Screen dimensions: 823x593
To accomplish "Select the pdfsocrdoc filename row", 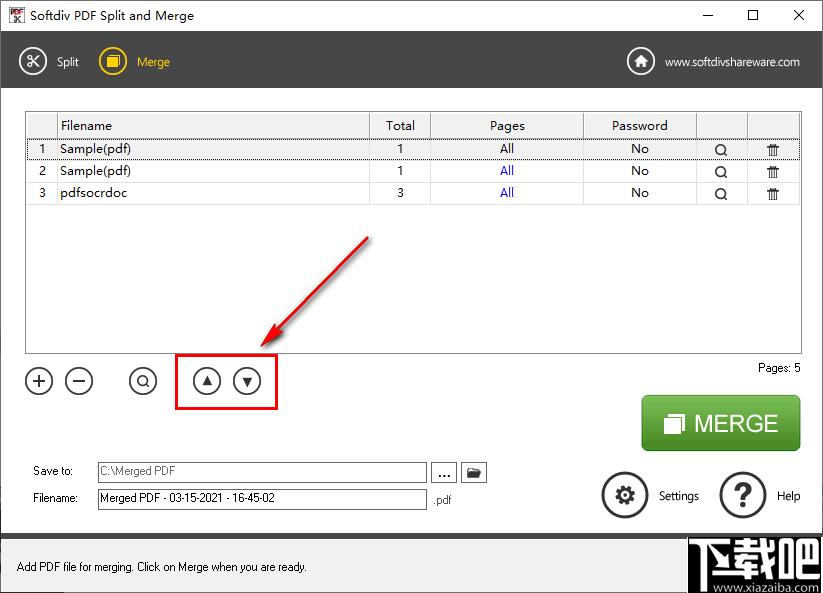I will click(93, 193).
